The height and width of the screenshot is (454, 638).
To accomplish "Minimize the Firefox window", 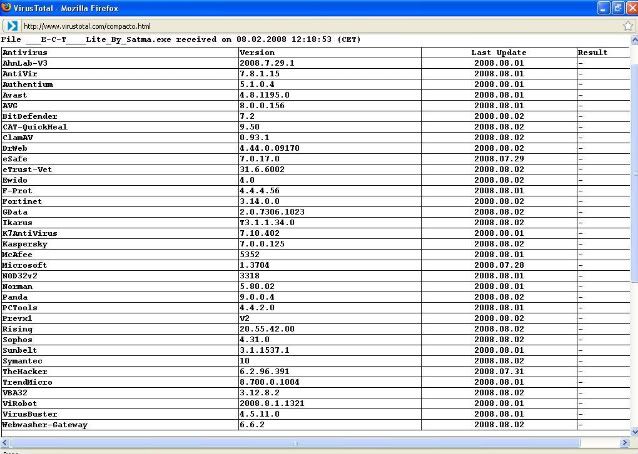I will pos(604,8).
